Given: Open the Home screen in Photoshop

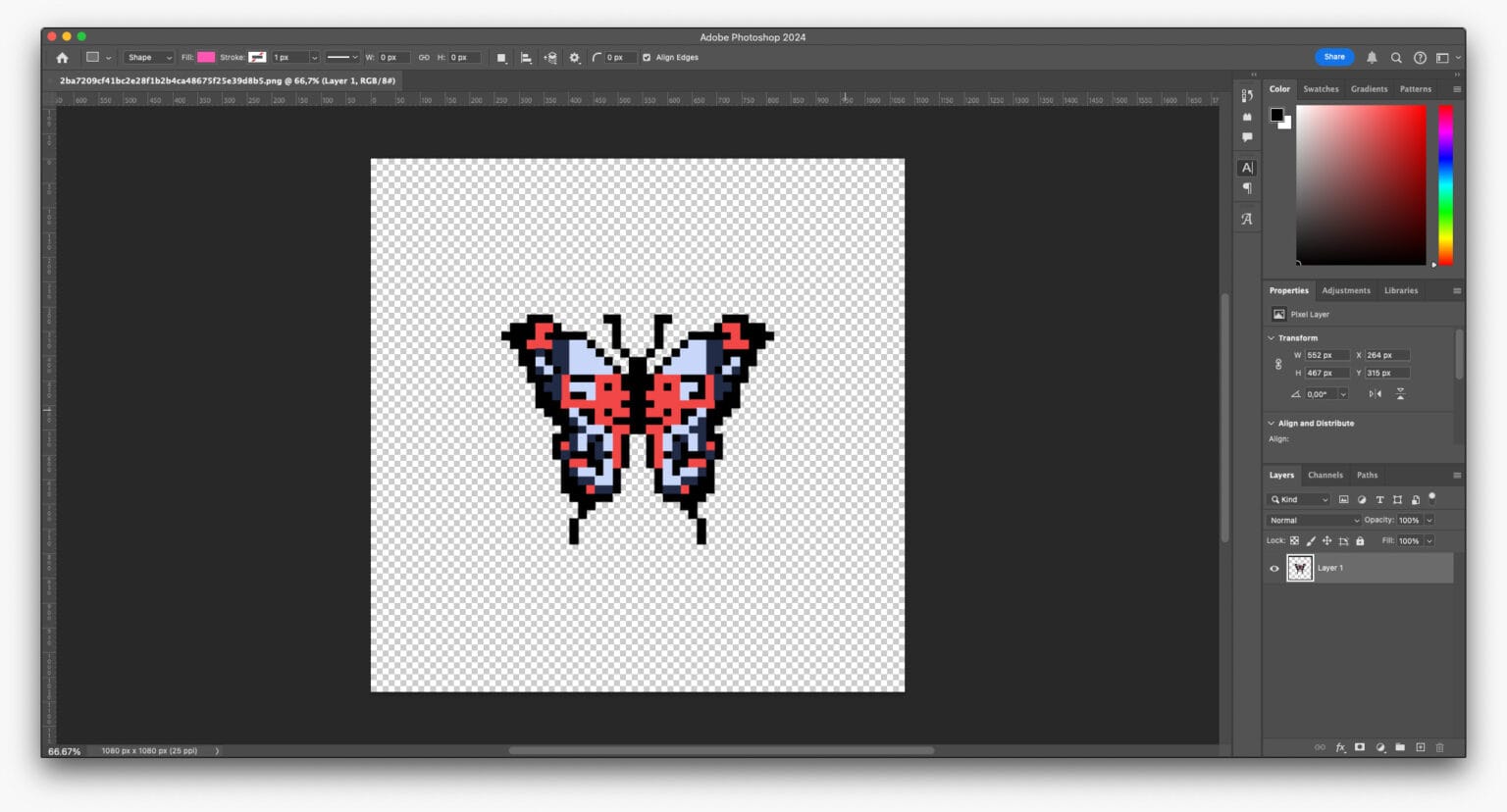Looking at the screenshot, I should click(x=61, y=57).
